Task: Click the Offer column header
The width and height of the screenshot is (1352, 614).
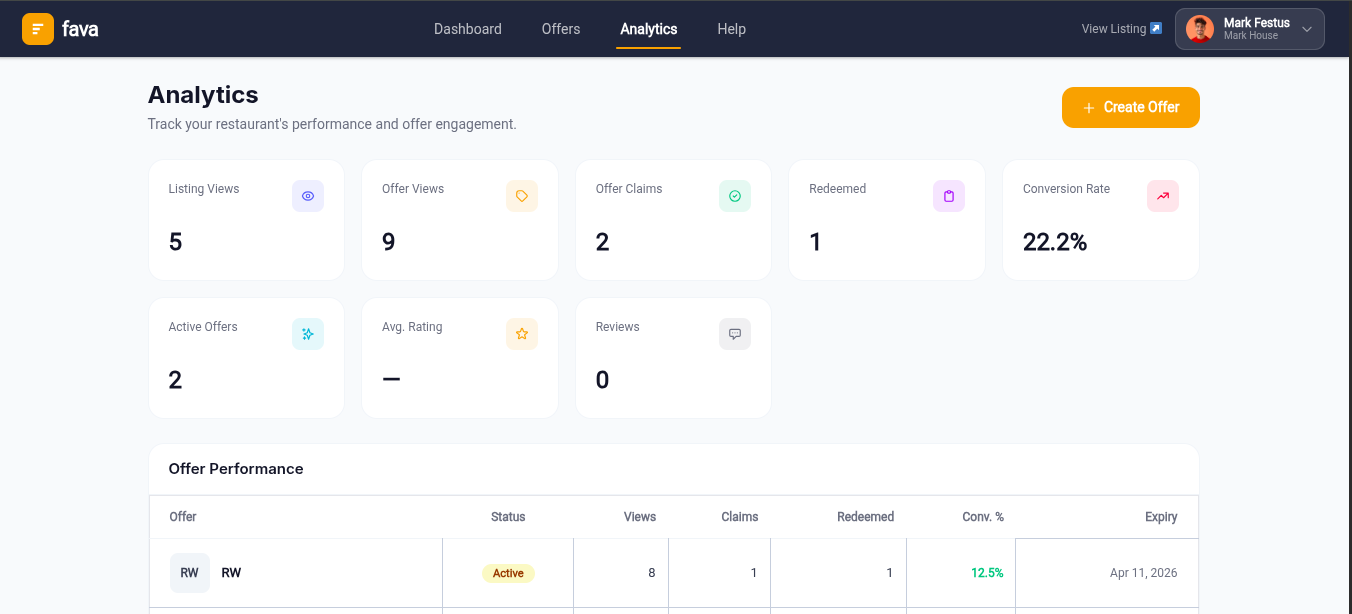Action: pos(183,517)
